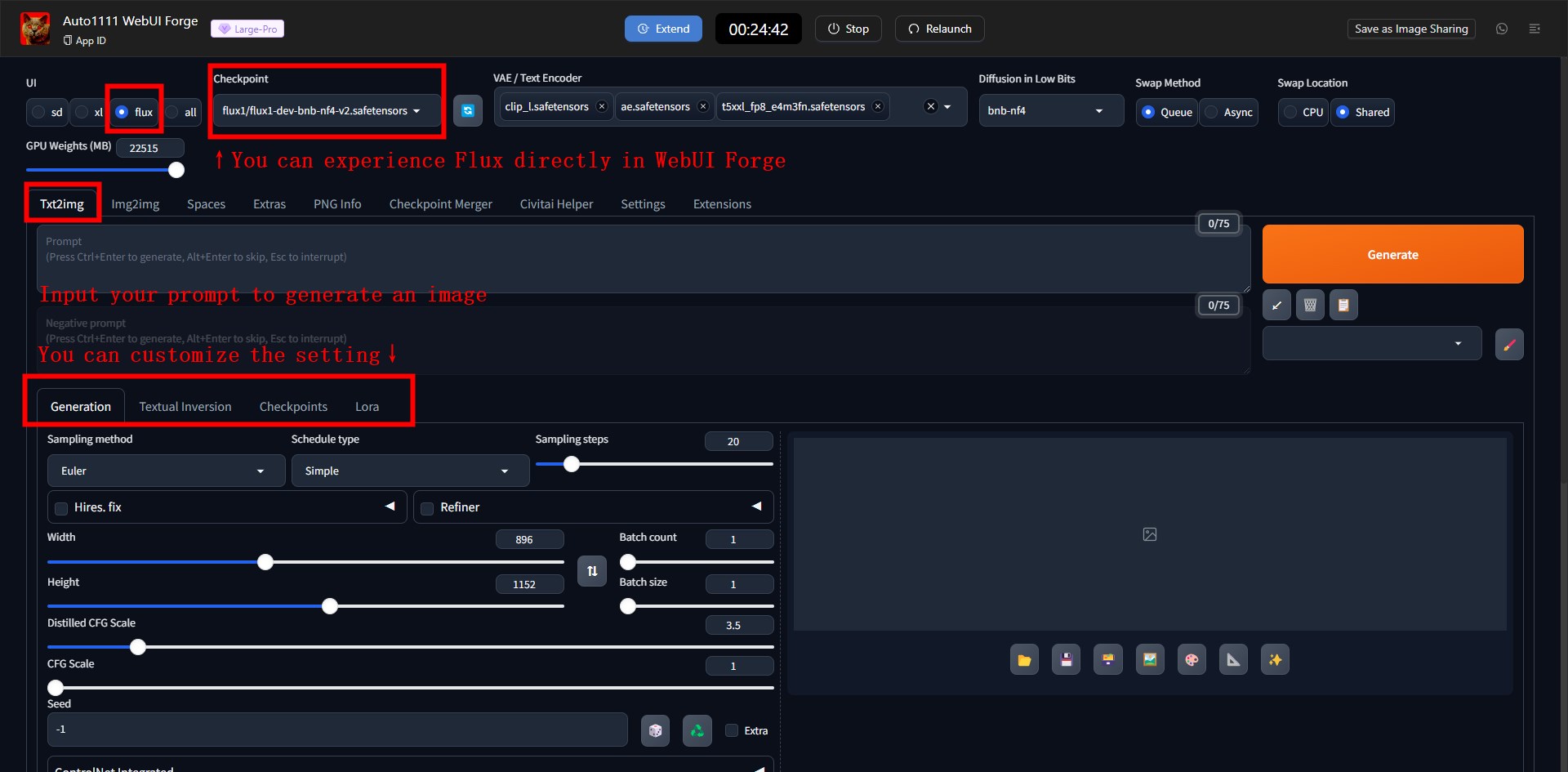Remove t5xxl_fp8_e4m3fn.safetensors tag
The image size is (1568, 772).
click(878, 107)
